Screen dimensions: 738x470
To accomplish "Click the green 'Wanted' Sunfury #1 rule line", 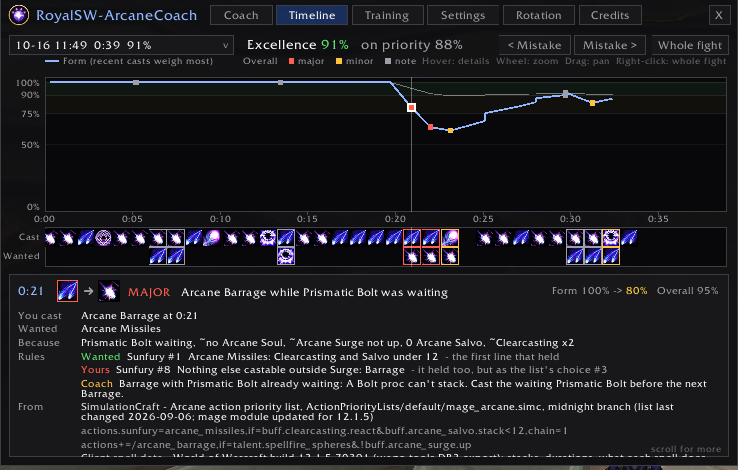I will 320,357.
